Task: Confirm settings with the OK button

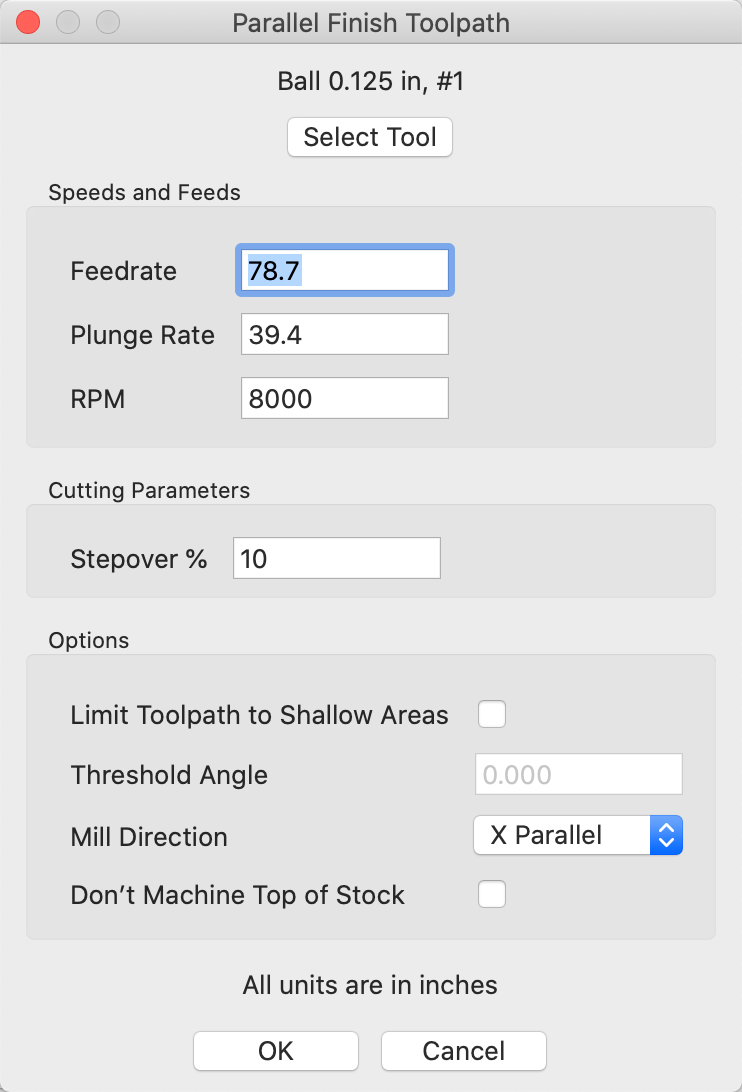Action: click(x=276, y=1051)
